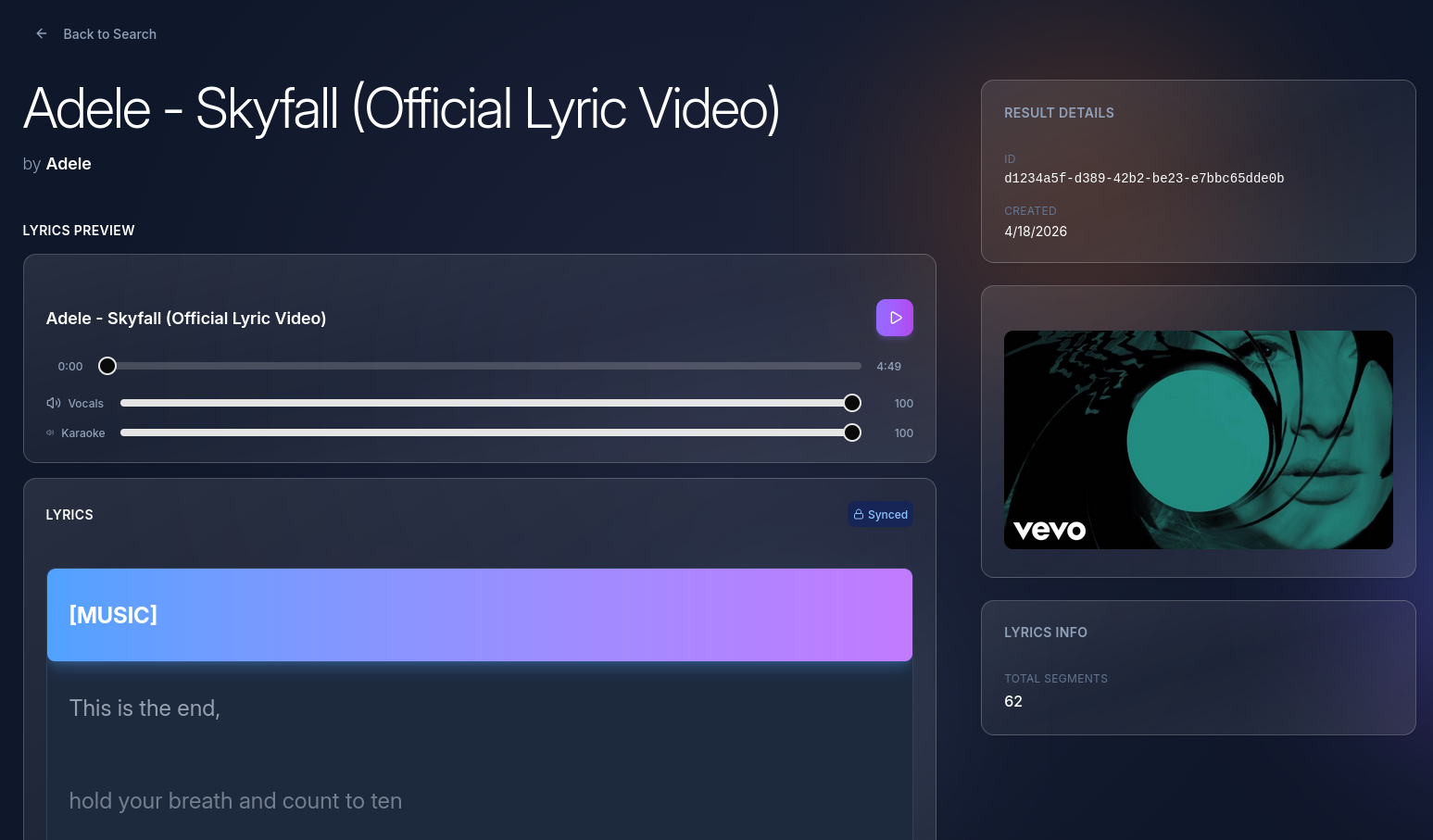Play the Skyfall lyric video preview
This screenshot has width=1433, height=840.
tap(894, 318)
